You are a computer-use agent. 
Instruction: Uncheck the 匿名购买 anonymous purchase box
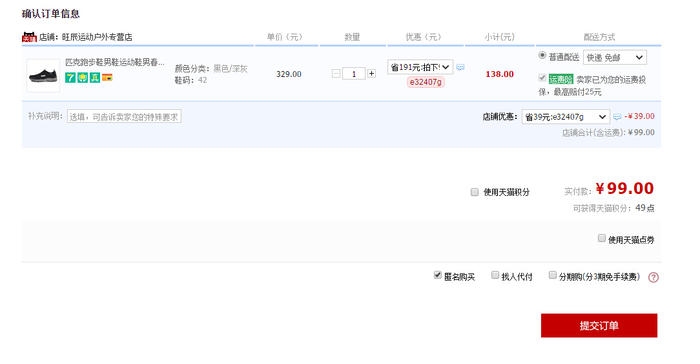point(438,275)
